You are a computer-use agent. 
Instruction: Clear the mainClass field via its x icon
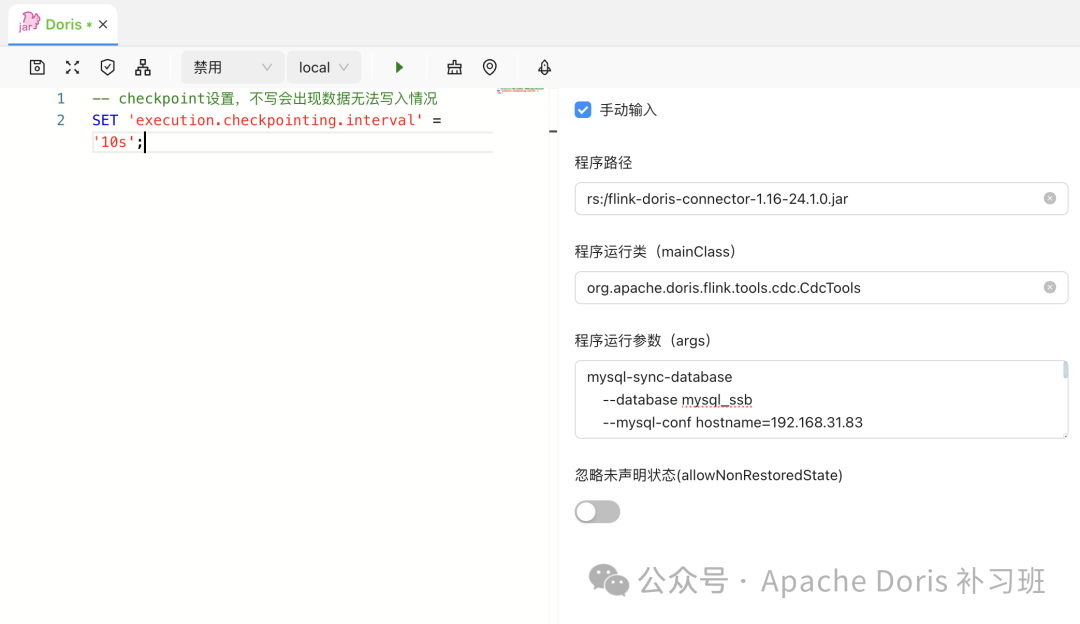(1049, 287)
